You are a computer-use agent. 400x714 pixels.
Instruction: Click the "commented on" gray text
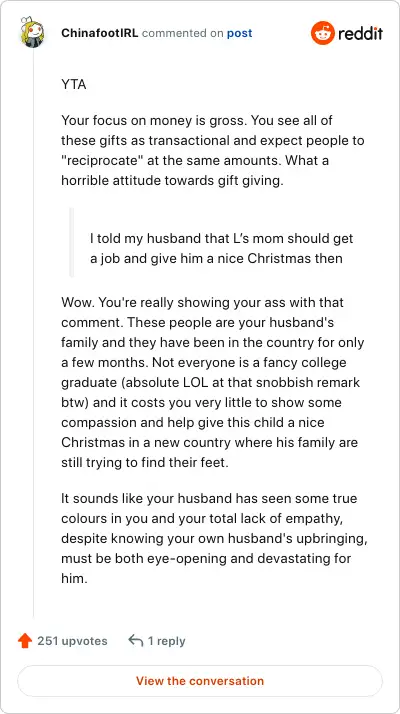point(182,33)
